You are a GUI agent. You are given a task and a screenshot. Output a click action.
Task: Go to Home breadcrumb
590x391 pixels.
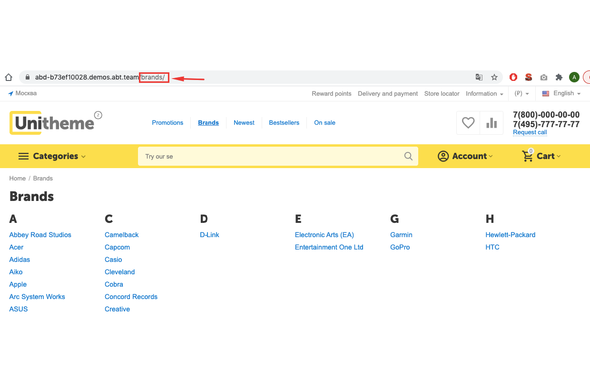[x=17, y=178]
